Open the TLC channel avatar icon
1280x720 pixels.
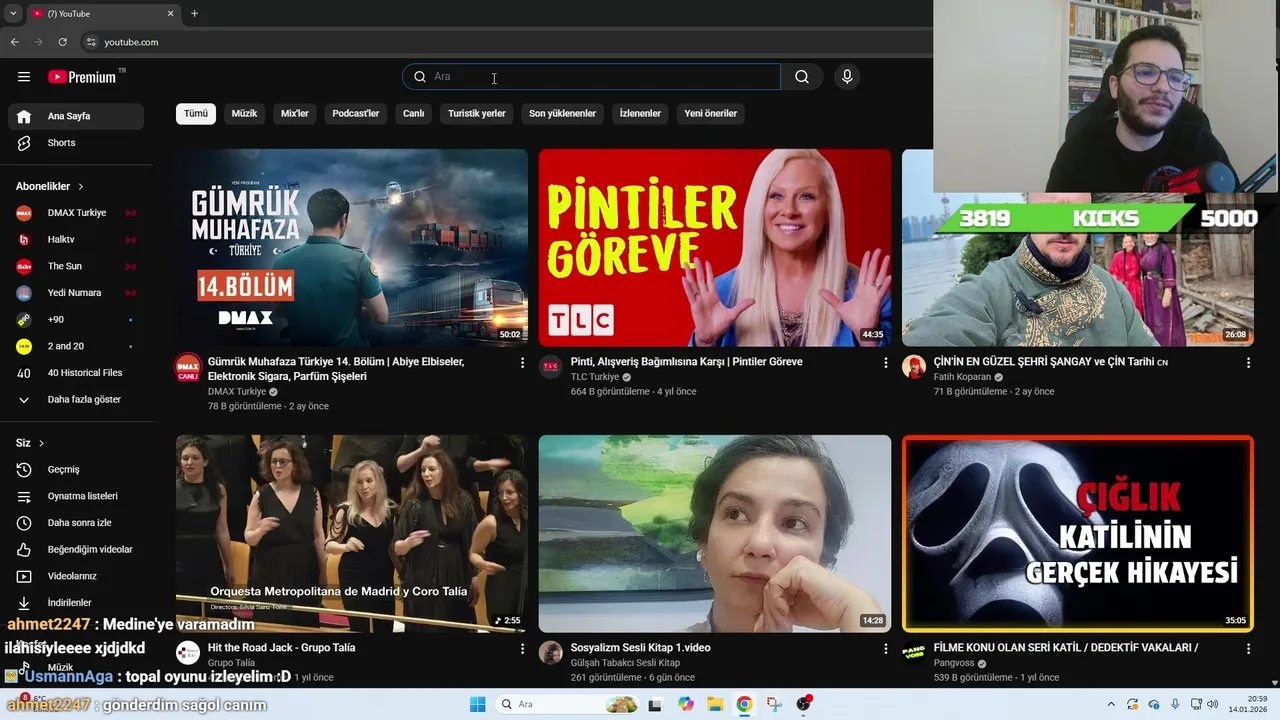click(x=551, y=367)
